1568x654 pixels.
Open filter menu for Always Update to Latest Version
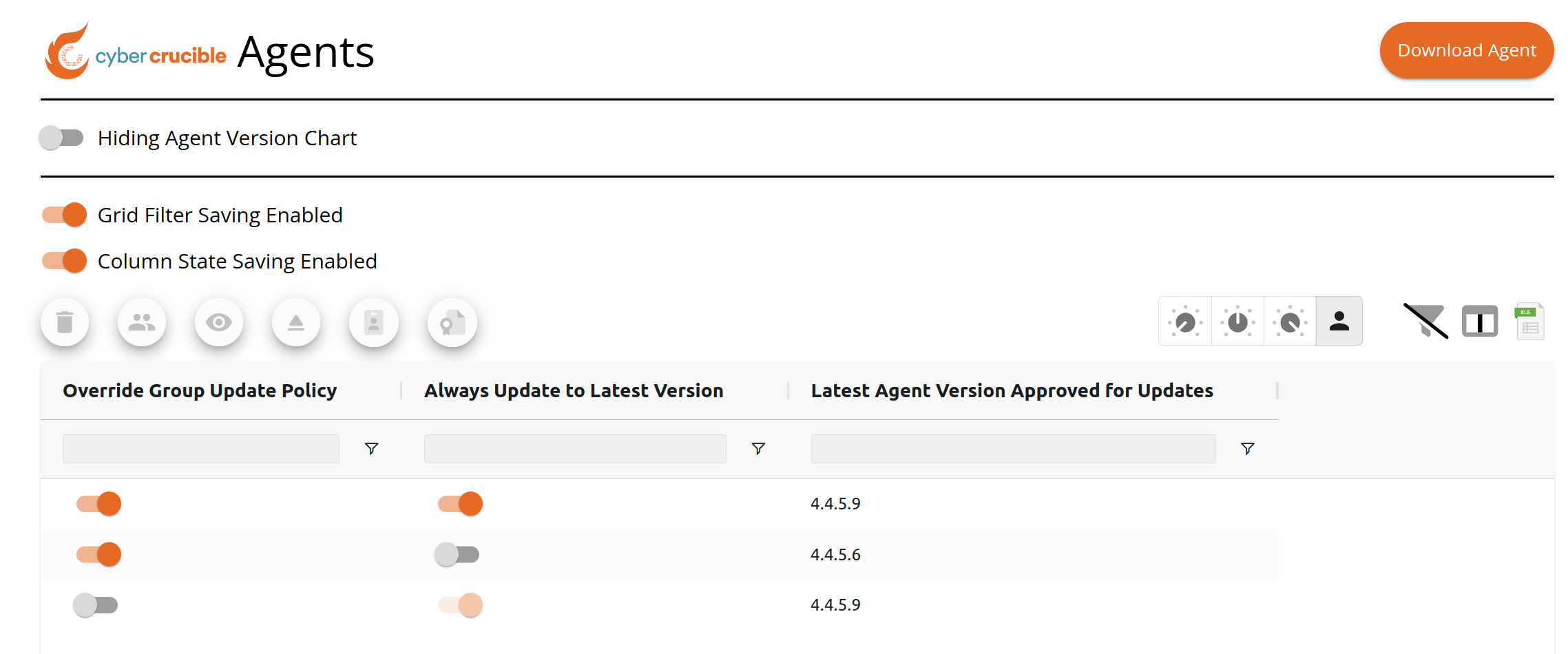pos(758,449)
